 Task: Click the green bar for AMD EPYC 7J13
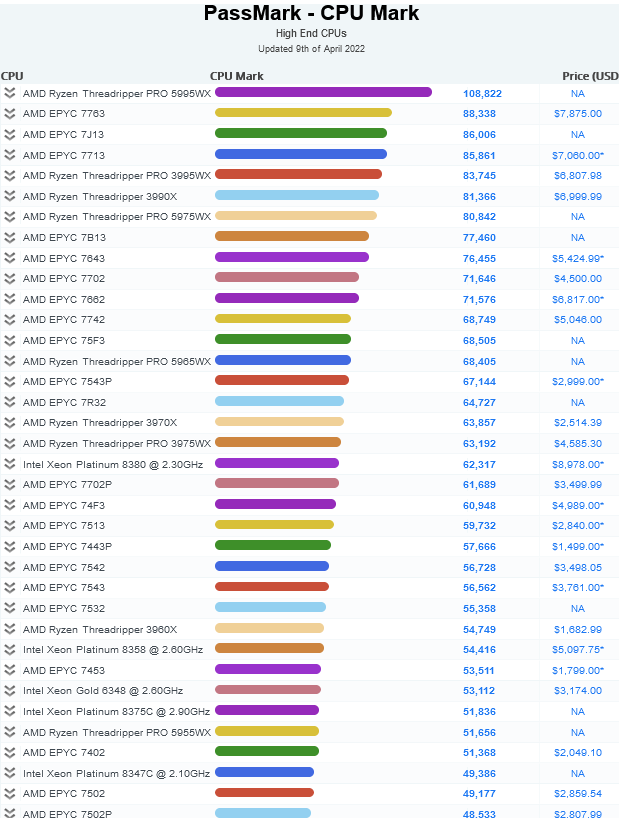(x=300, y=133)
